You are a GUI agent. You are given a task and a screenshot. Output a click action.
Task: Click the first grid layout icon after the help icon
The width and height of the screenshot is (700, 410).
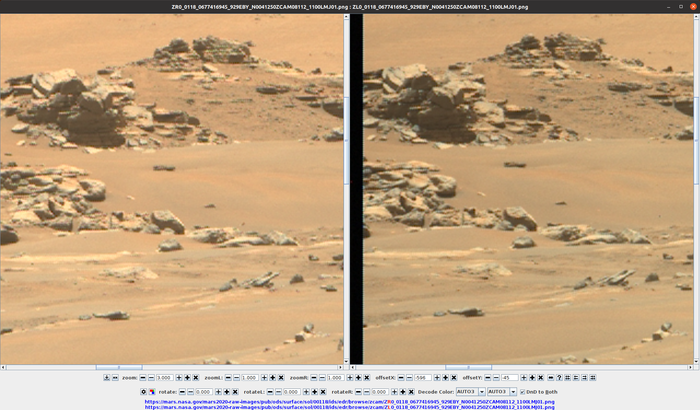[567, 378]
